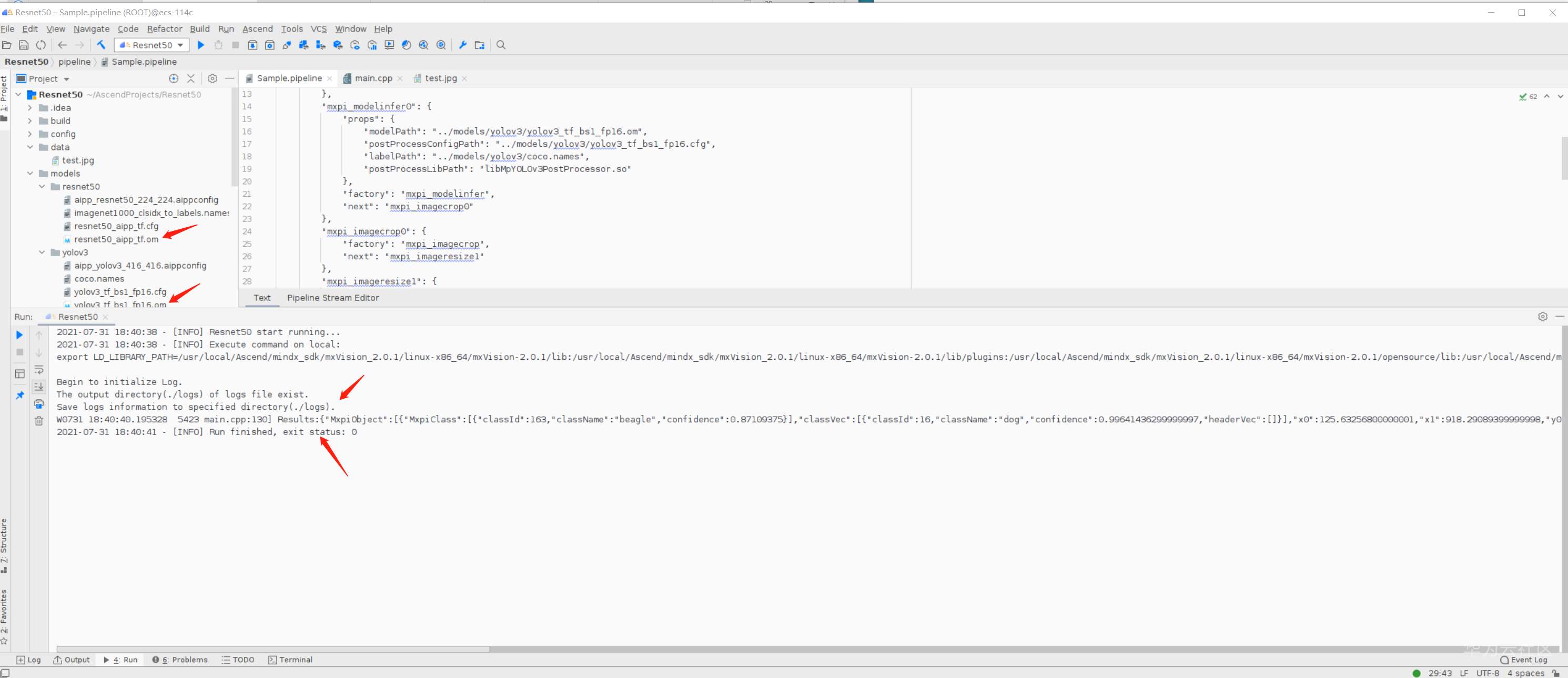Switch to Pipeline Stream Editor view
The width and height of the screenshot is (1568, 678).
click(x=332, y=298)
